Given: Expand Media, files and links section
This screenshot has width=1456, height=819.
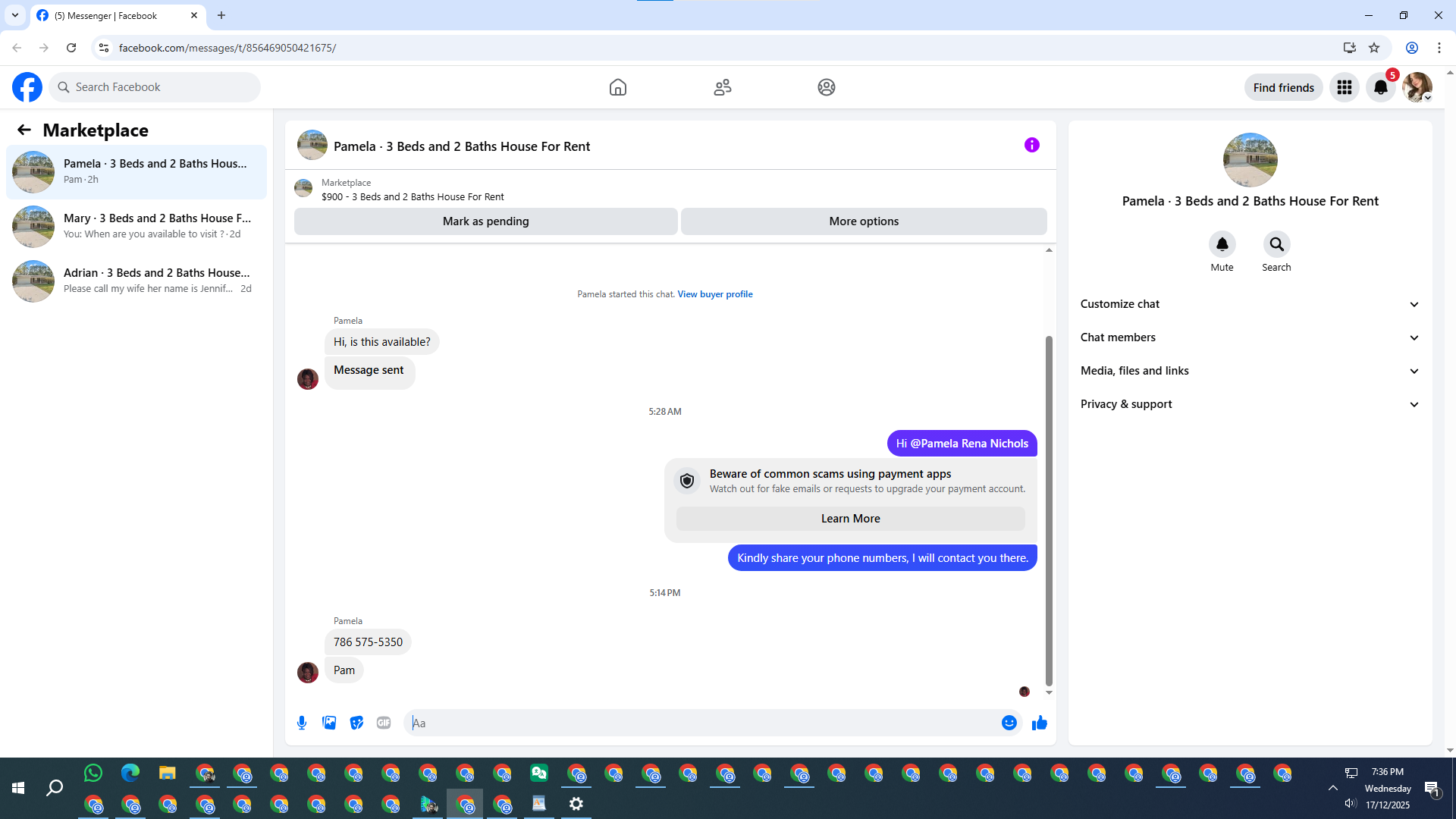Looking at the screenshot, I should (x=1250, y=371).
